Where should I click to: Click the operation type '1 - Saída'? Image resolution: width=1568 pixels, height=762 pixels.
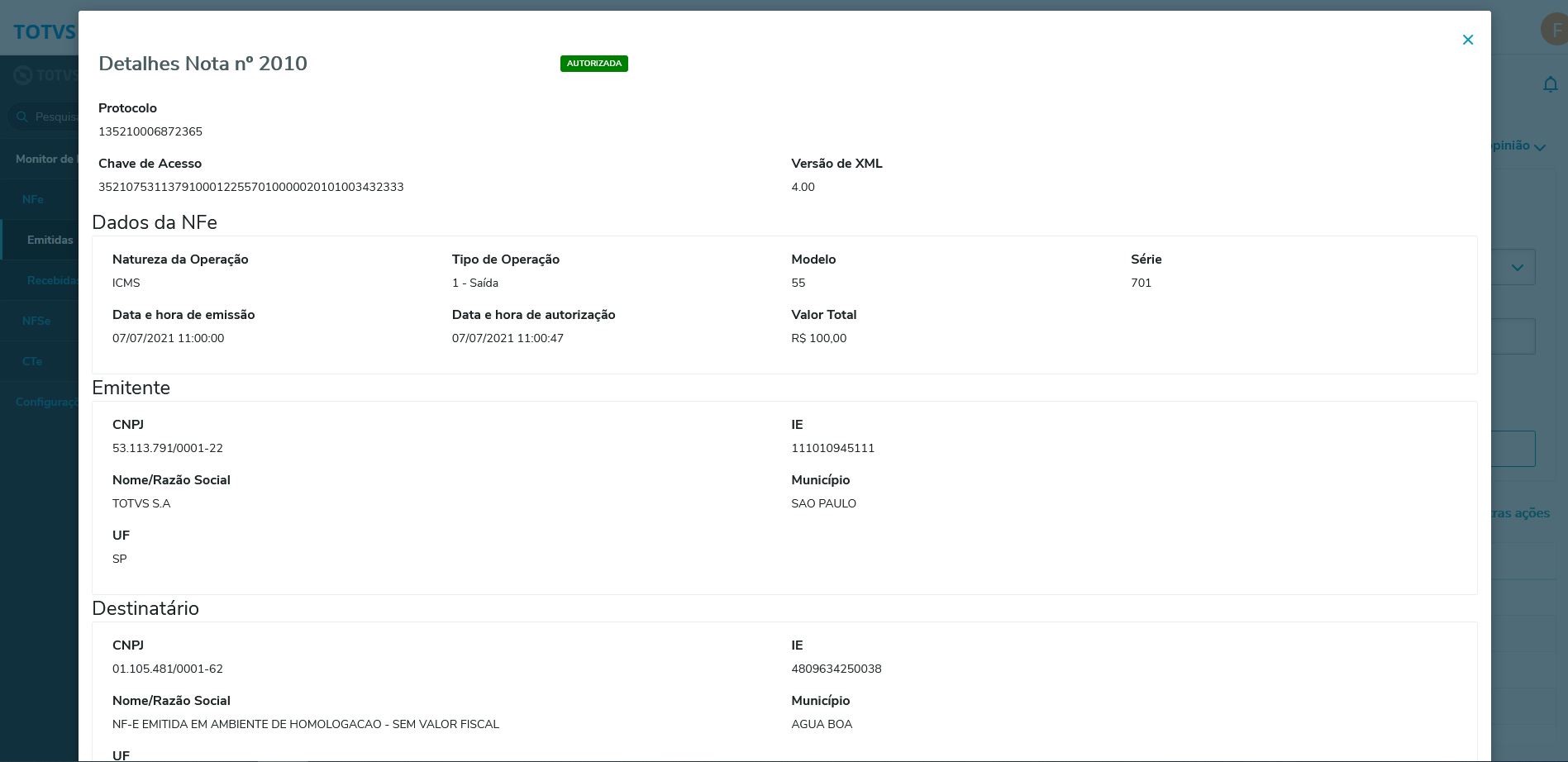click(x=475, y=283)
